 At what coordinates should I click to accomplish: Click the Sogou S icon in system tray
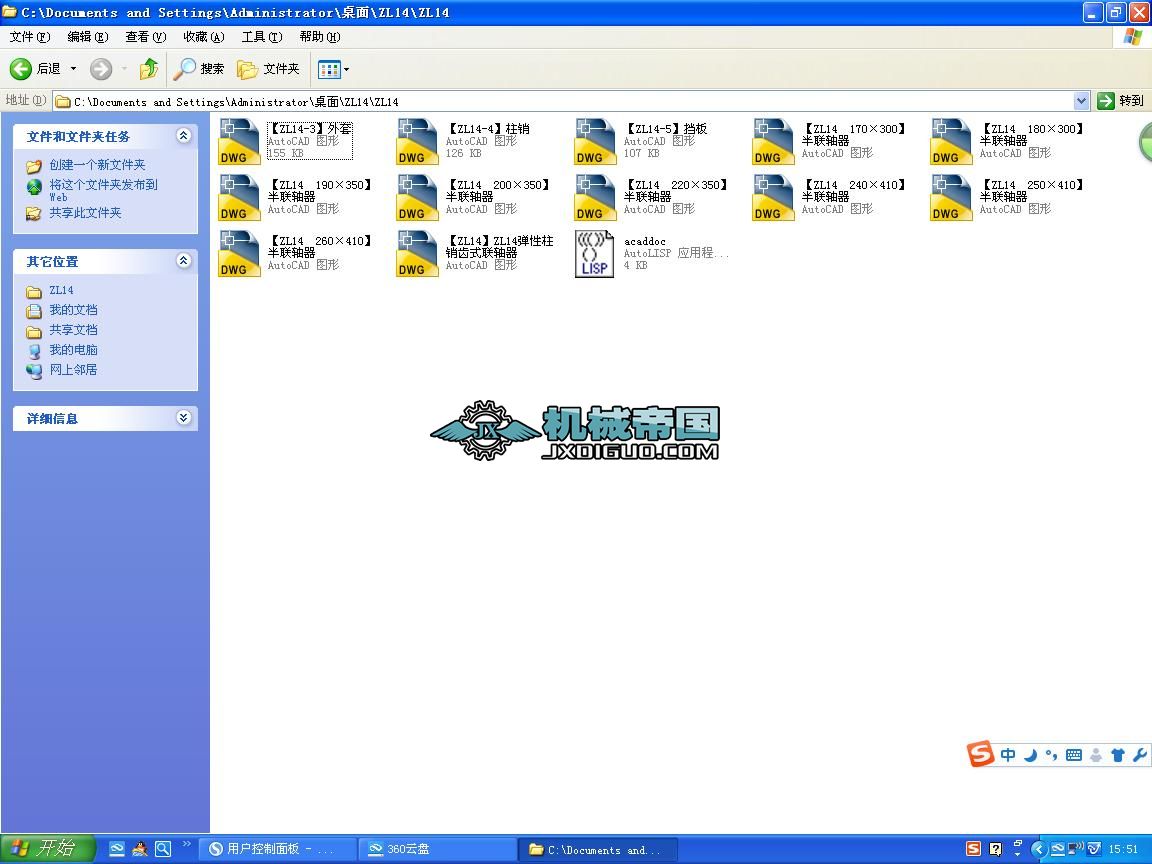pos(973,849)
